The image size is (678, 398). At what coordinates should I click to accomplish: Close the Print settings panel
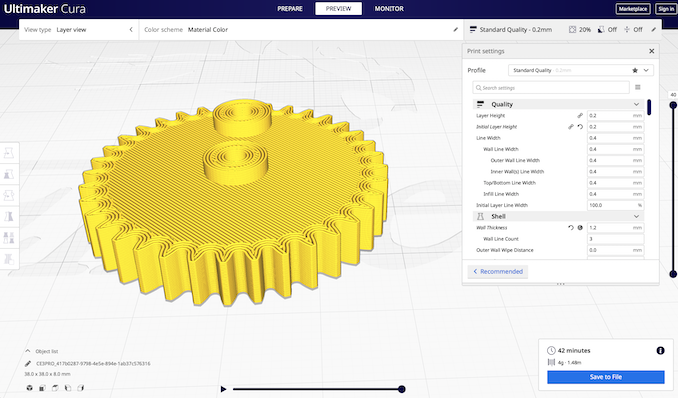(x=652, y=51)
